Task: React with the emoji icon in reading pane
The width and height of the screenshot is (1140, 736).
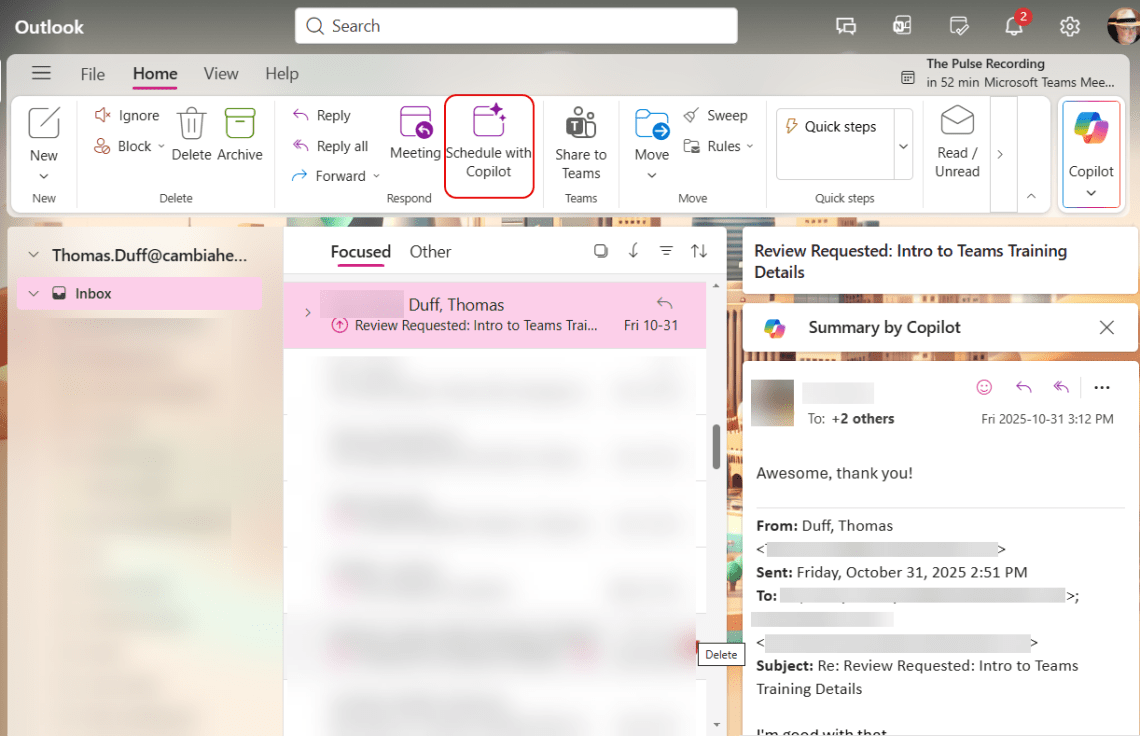Action: coord(984,387)
